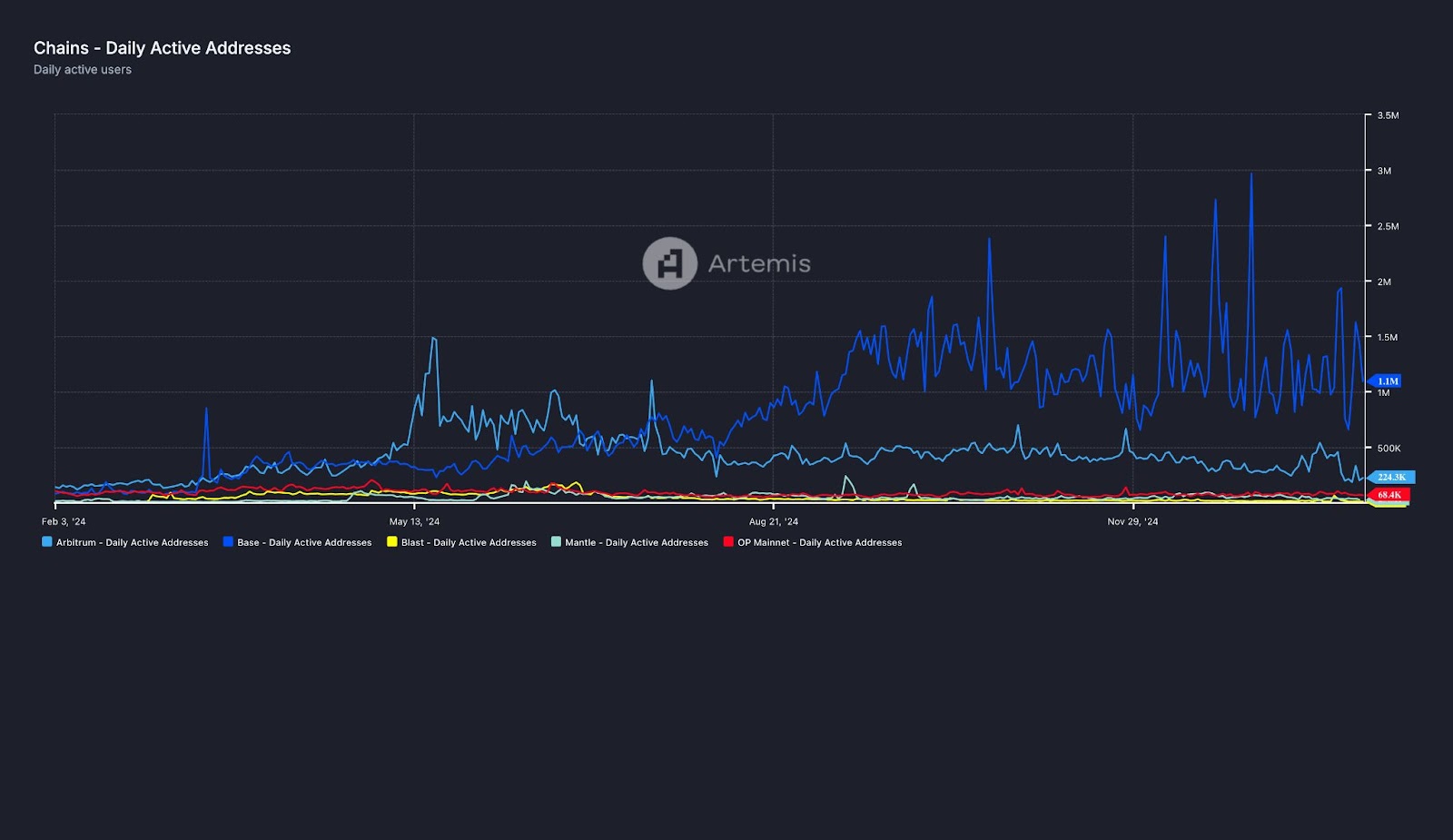The height and width of the screenshot is (840, 1453).
Task: Click the 224.3K Arbitrum value tag
Action: (1390, 477)
